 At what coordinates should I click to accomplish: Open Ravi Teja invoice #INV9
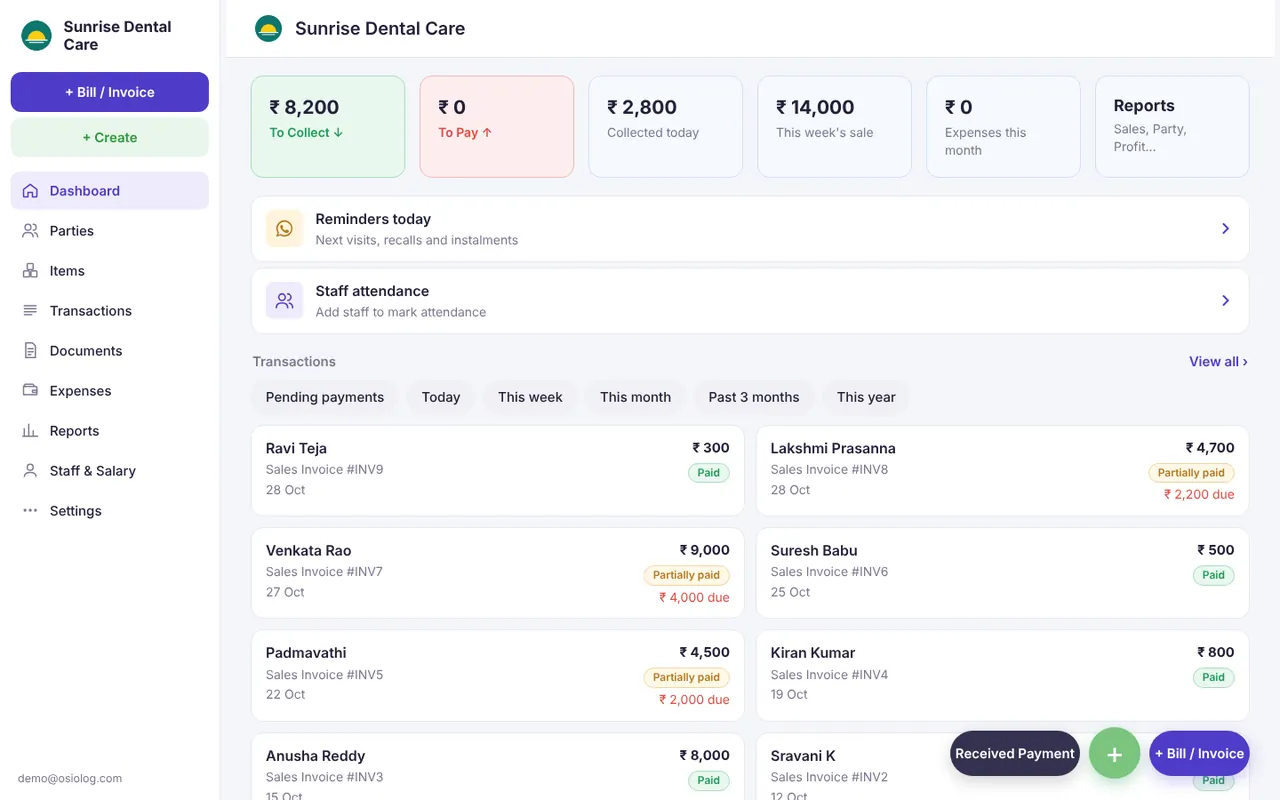pos(498,471)
